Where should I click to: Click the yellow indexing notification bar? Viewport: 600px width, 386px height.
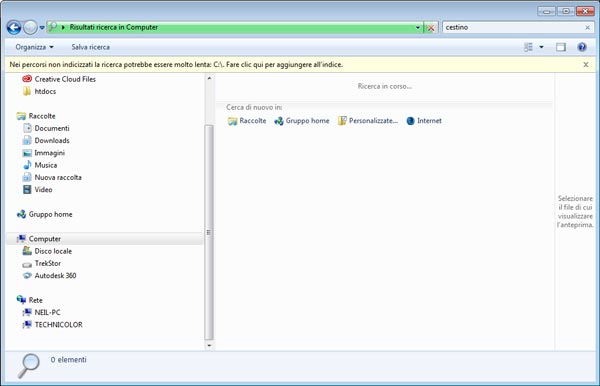[x=176, y=65]
